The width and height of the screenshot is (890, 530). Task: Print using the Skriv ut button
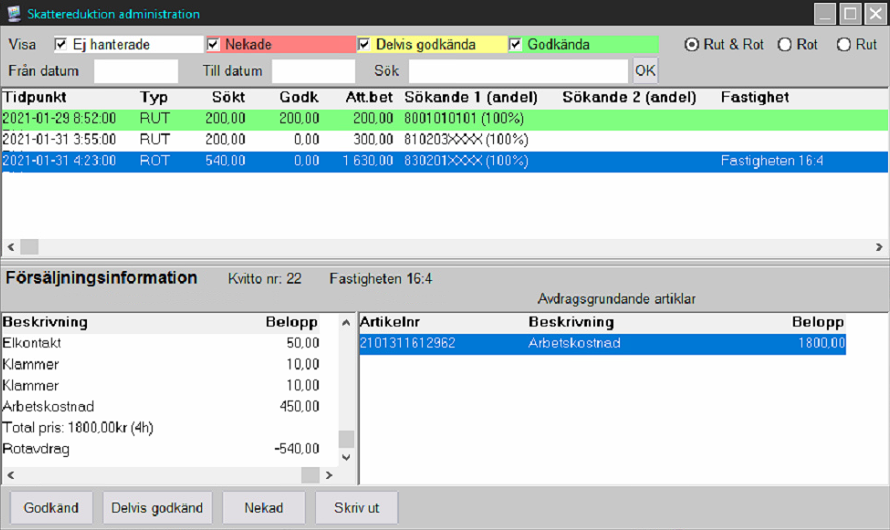pos(356,508)
